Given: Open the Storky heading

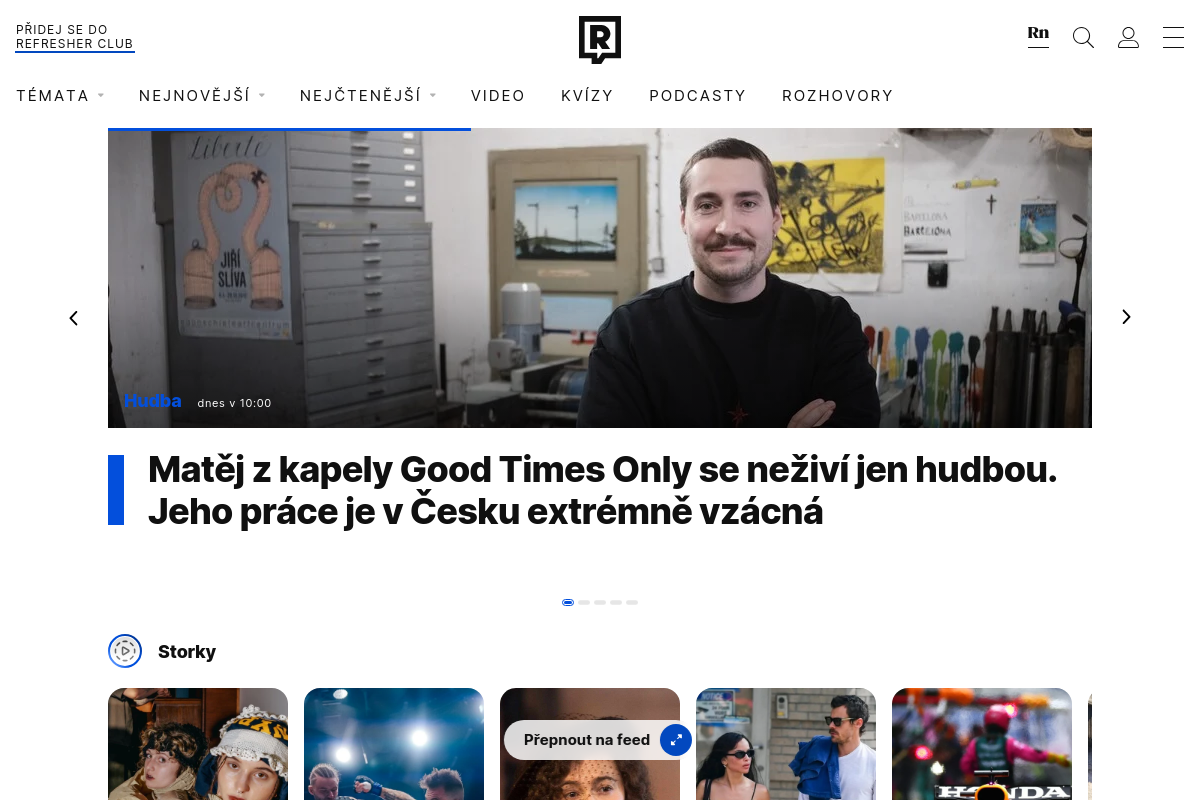Looking at the screenshot, I should (x=187, y=652).
